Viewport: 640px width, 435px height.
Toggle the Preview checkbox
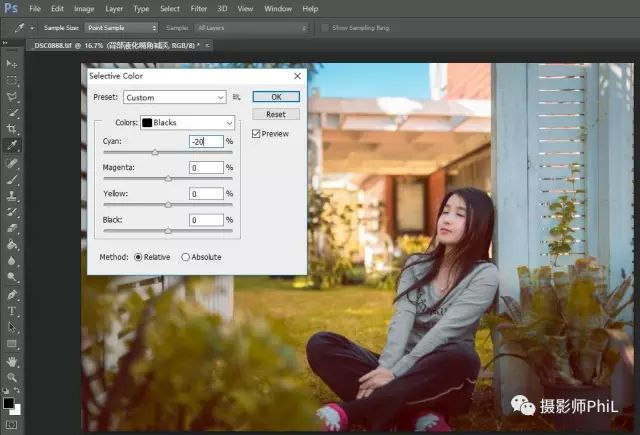tap(256, 133)
